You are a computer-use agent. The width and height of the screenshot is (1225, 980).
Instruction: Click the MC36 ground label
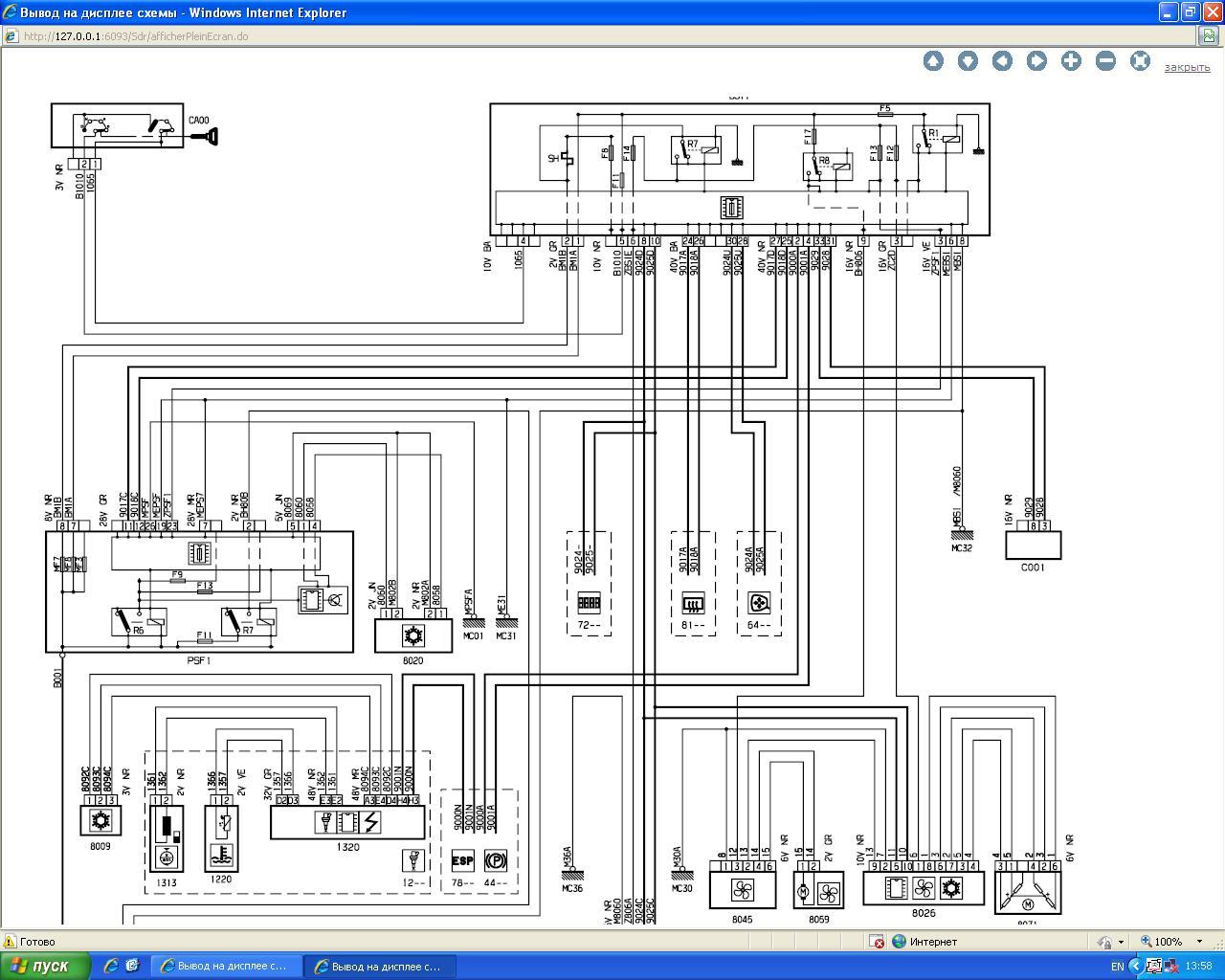(571, 888)
